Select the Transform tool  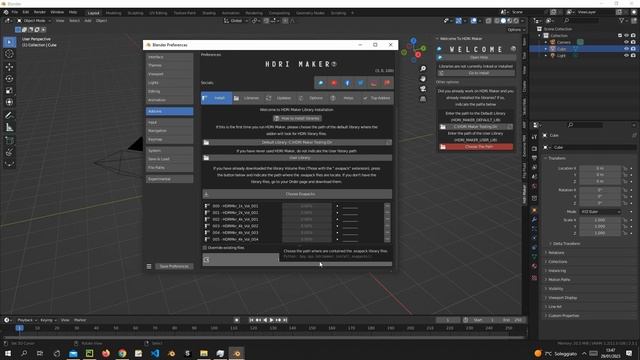[9, 102]
